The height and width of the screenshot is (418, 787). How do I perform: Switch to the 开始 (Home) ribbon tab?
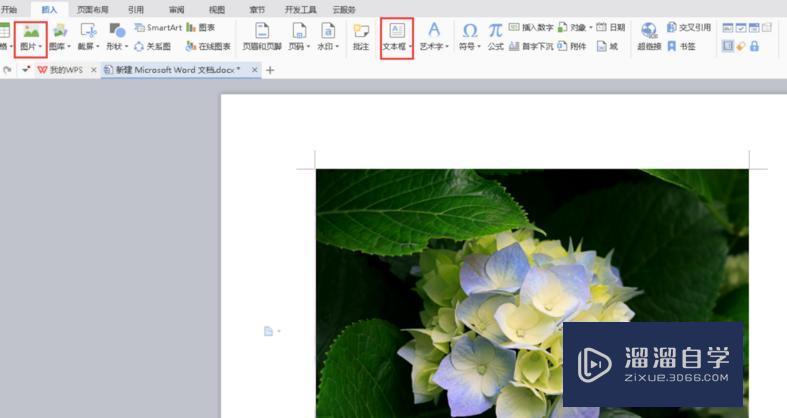tap(9, 10)
